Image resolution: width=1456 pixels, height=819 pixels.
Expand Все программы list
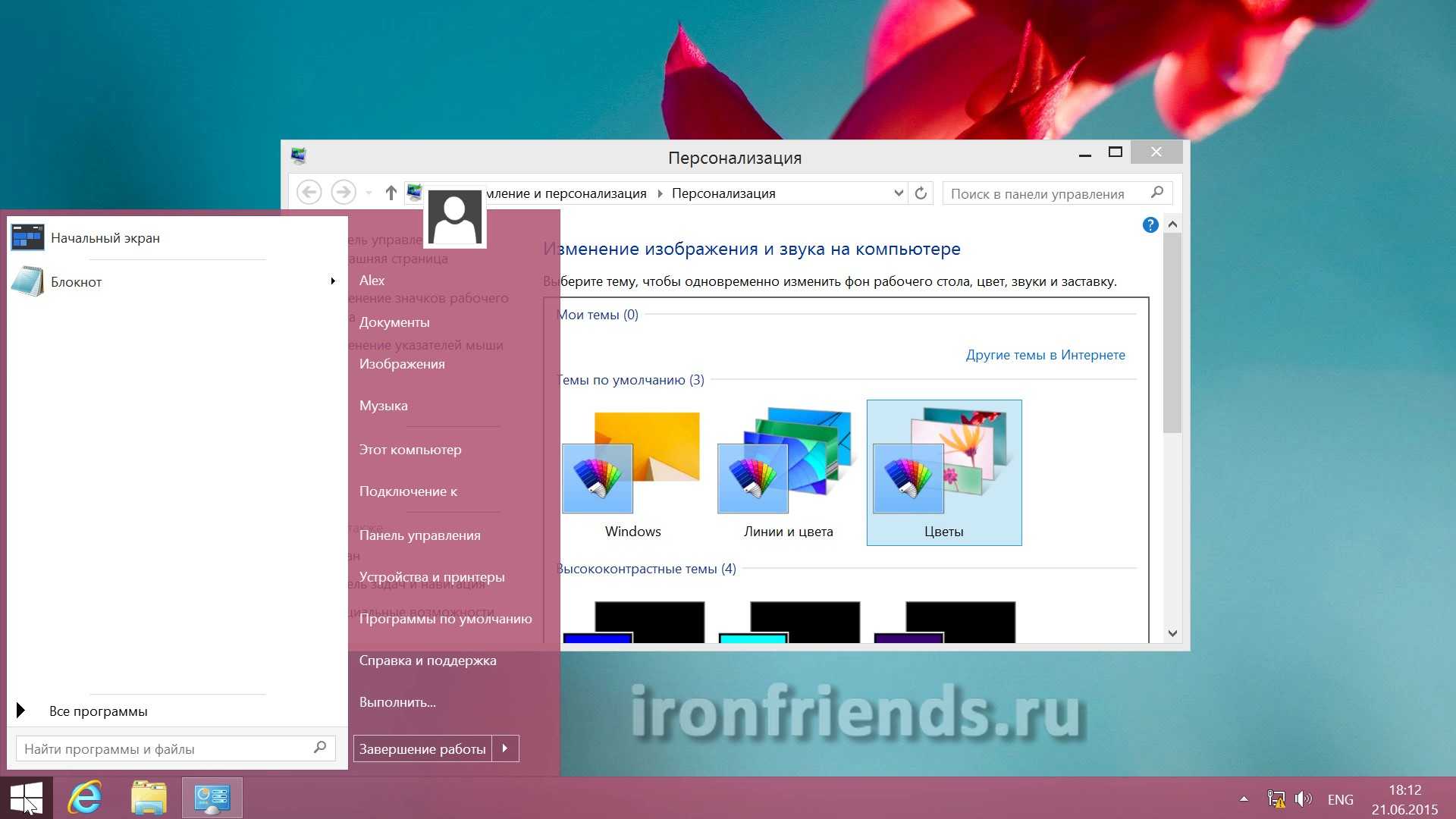tap(98, 711)
